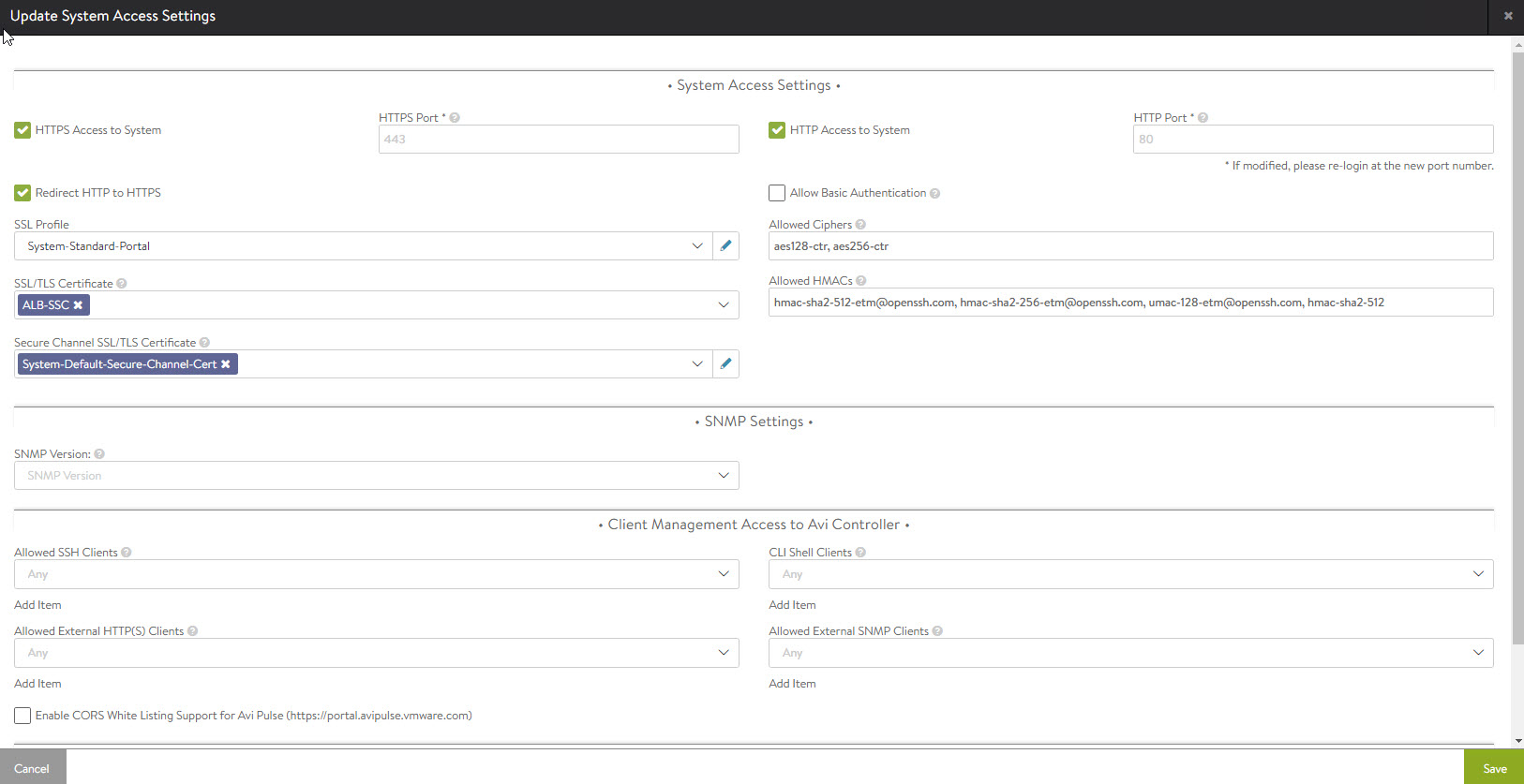Click help icon for Allow Basic Authentication
The width and height of the screenshot is (1524, 784).
pos(934,193)
